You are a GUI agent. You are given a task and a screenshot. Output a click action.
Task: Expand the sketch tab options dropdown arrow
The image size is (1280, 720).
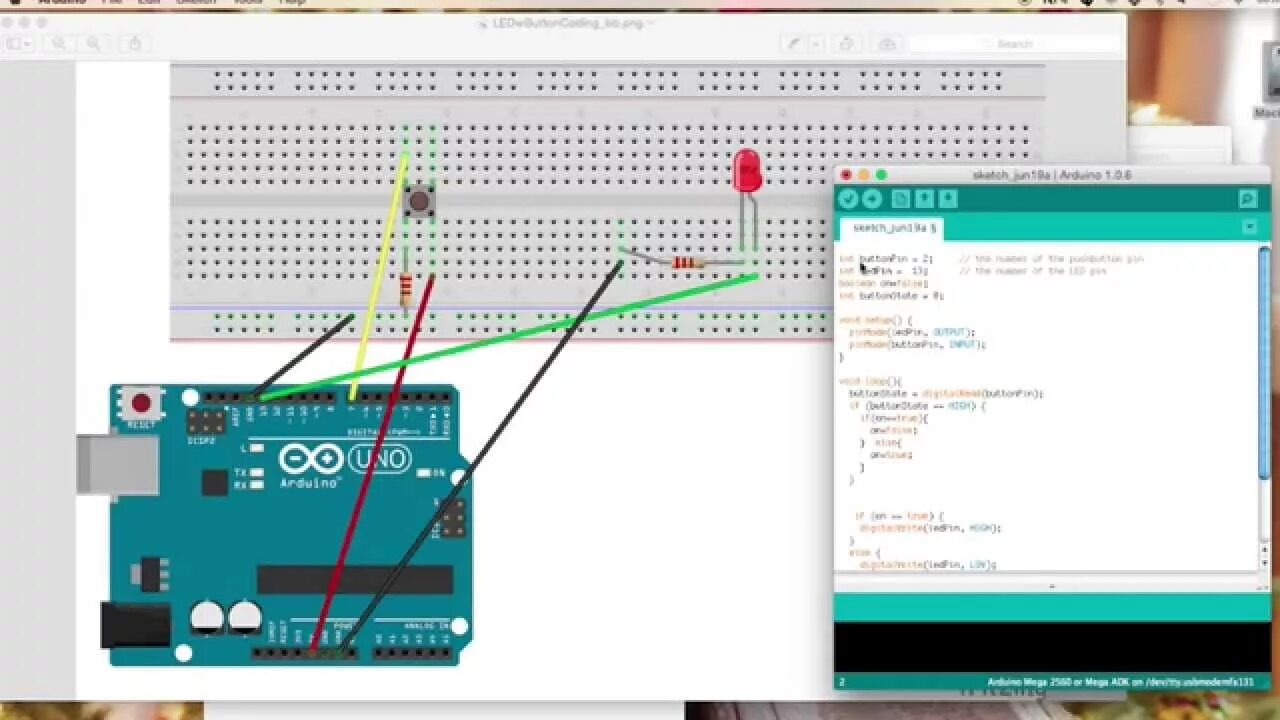(1249, 227)
